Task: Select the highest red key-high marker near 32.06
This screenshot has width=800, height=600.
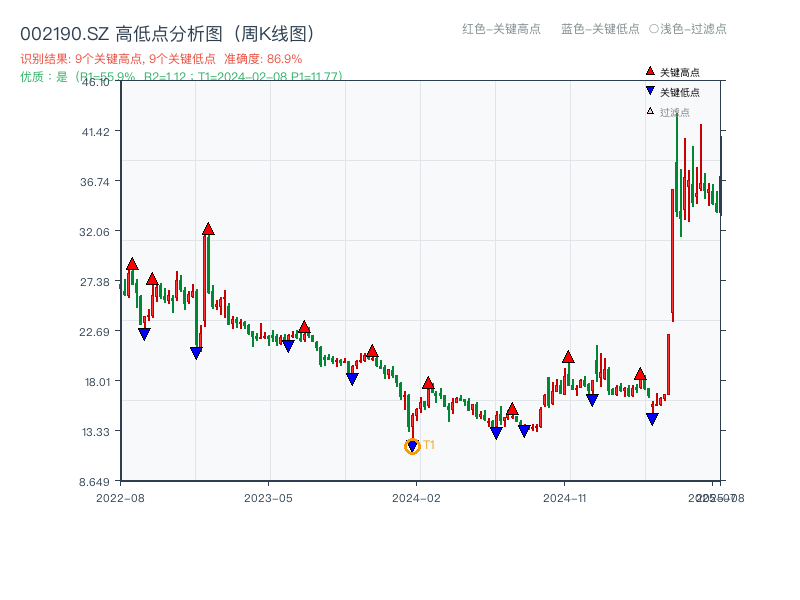Action: point(208,229)
